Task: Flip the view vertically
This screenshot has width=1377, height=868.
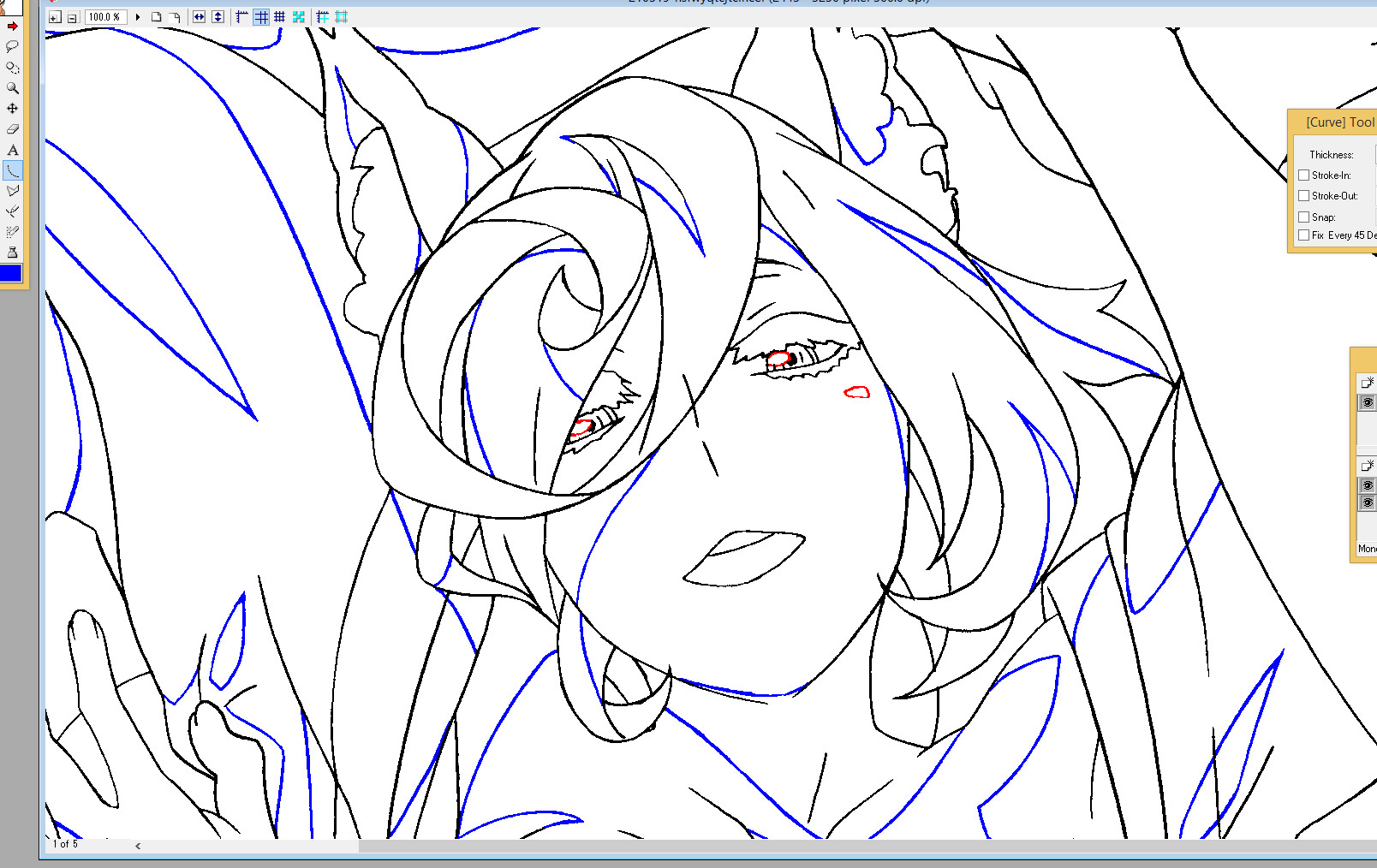Action: coord(218,17)
